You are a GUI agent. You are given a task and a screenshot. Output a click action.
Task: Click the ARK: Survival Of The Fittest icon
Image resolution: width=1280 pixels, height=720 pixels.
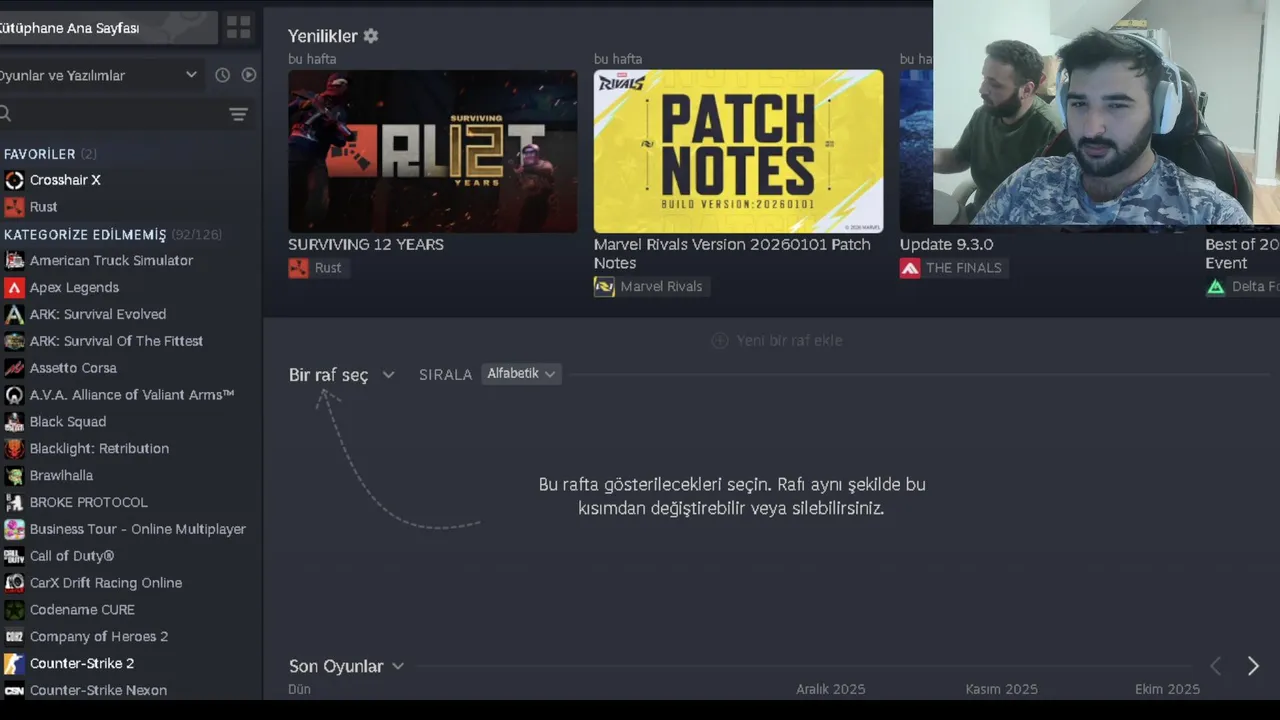click(14, 341)
